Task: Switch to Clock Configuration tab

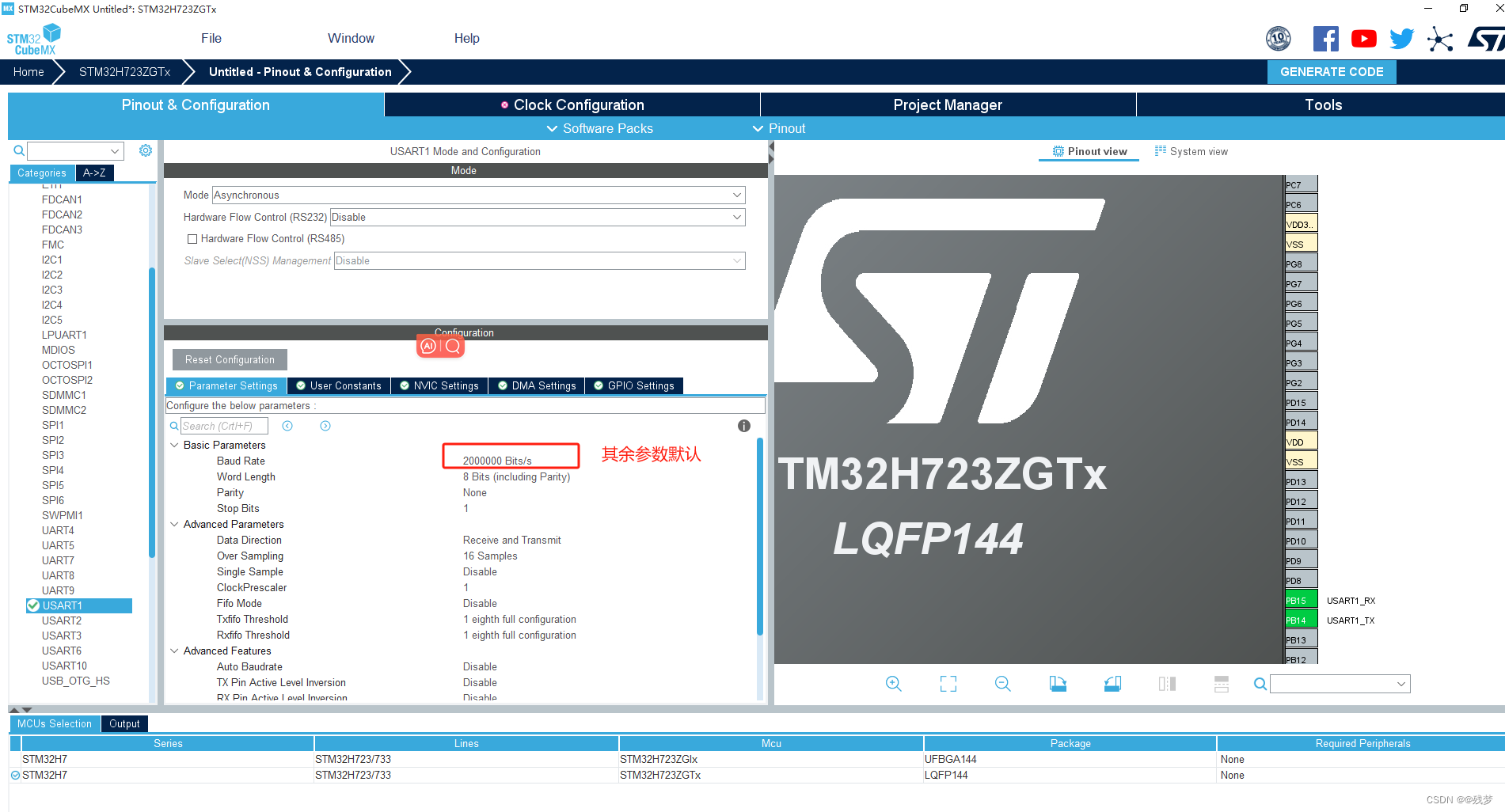Action: [572, 104]
